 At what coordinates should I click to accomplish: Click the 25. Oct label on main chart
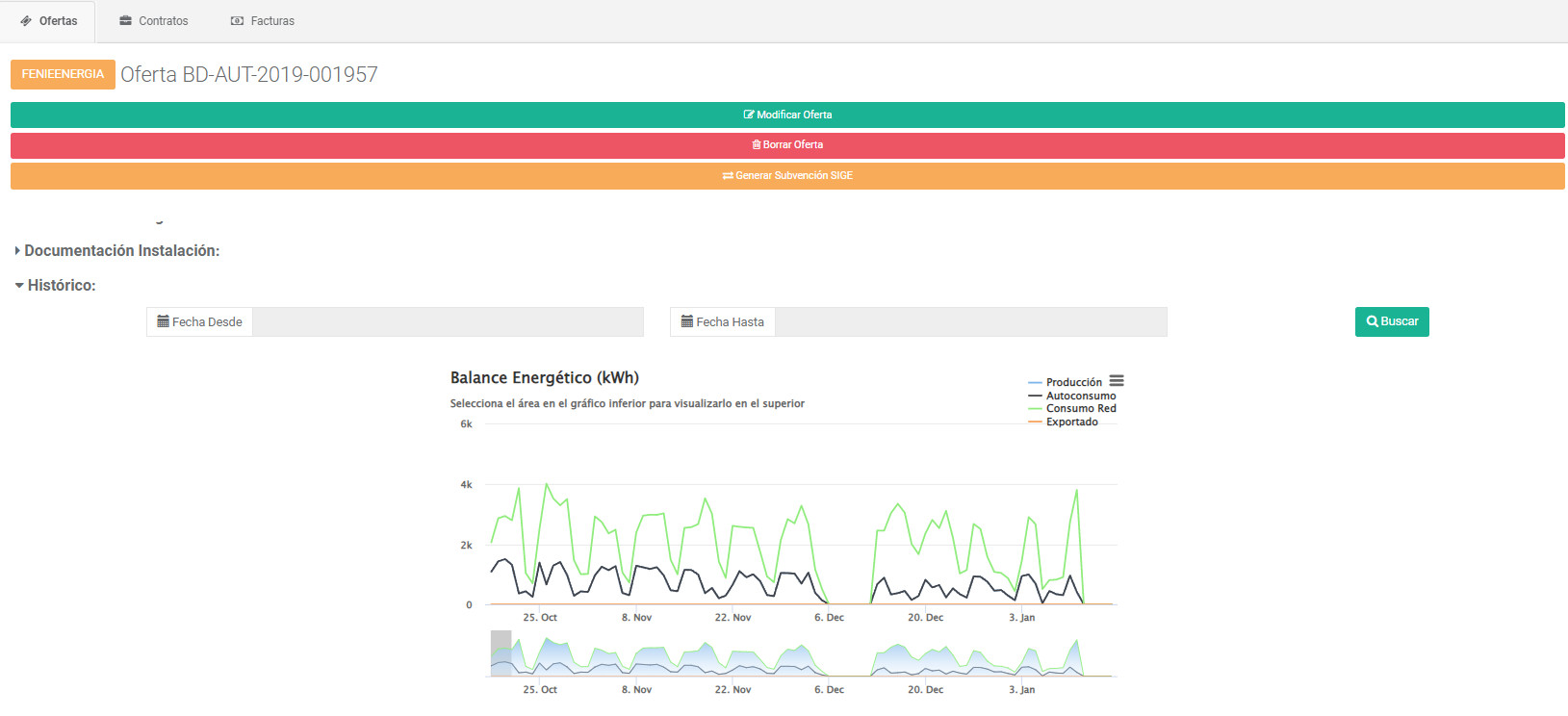[540, 618]
